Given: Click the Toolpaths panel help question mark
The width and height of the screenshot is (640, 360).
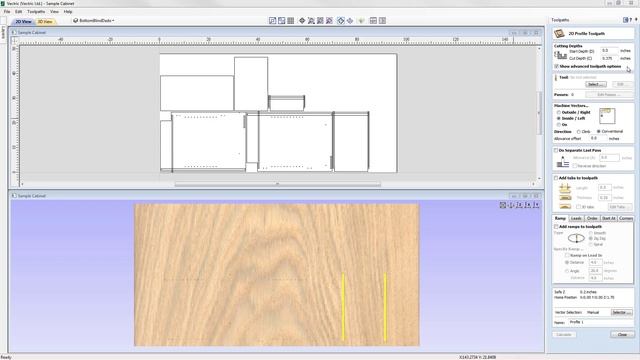Looking at the screenshot, I should (631, 20).
